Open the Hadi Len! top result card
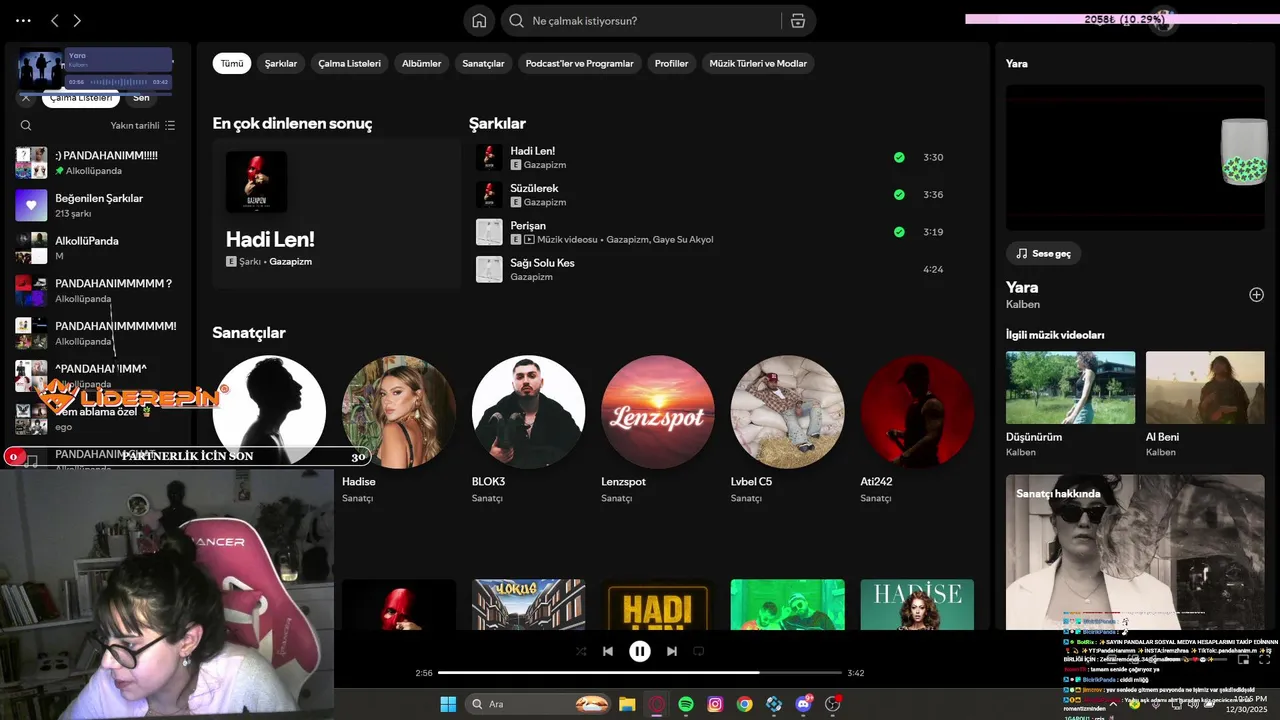This screenshot has width=1280, height=720. pos(336,214)
